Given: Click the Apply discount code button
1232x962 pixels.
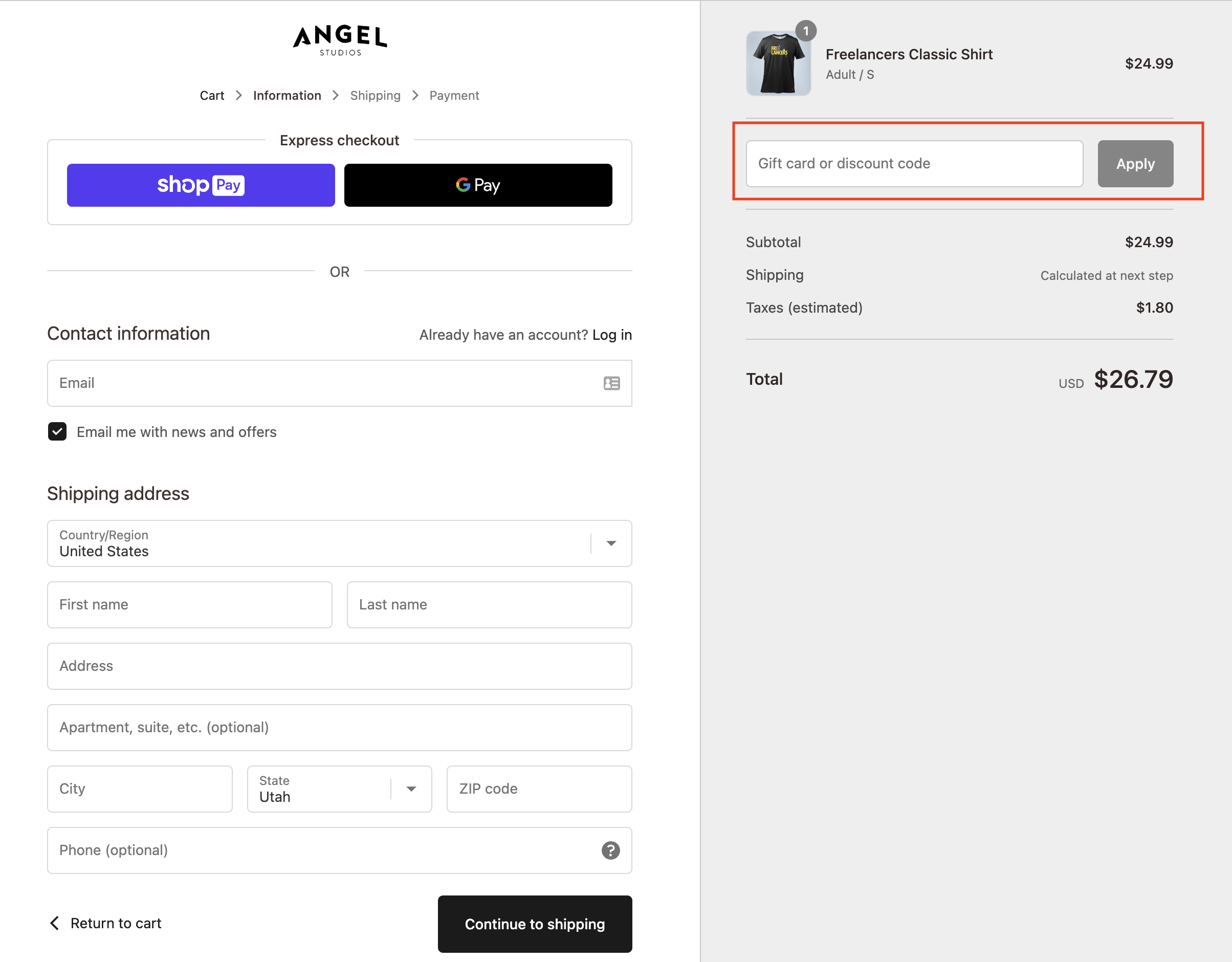Looking at the screenshot, I should tap(1135, 164).
